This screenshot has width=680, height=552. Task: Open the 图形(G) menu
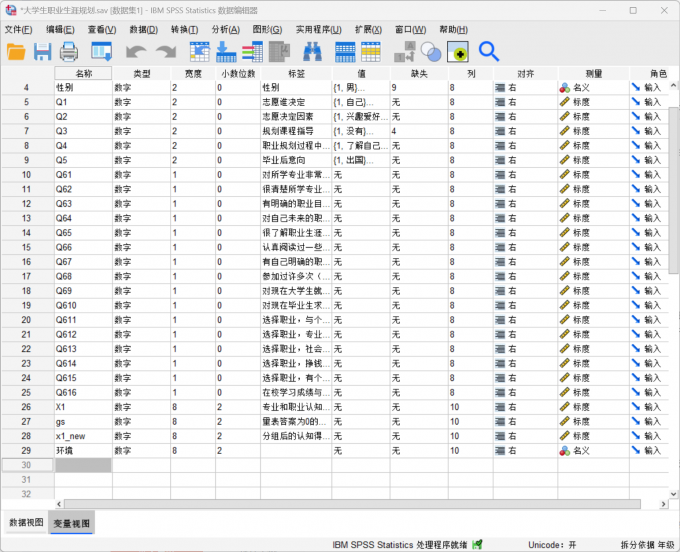pos(267,29)
